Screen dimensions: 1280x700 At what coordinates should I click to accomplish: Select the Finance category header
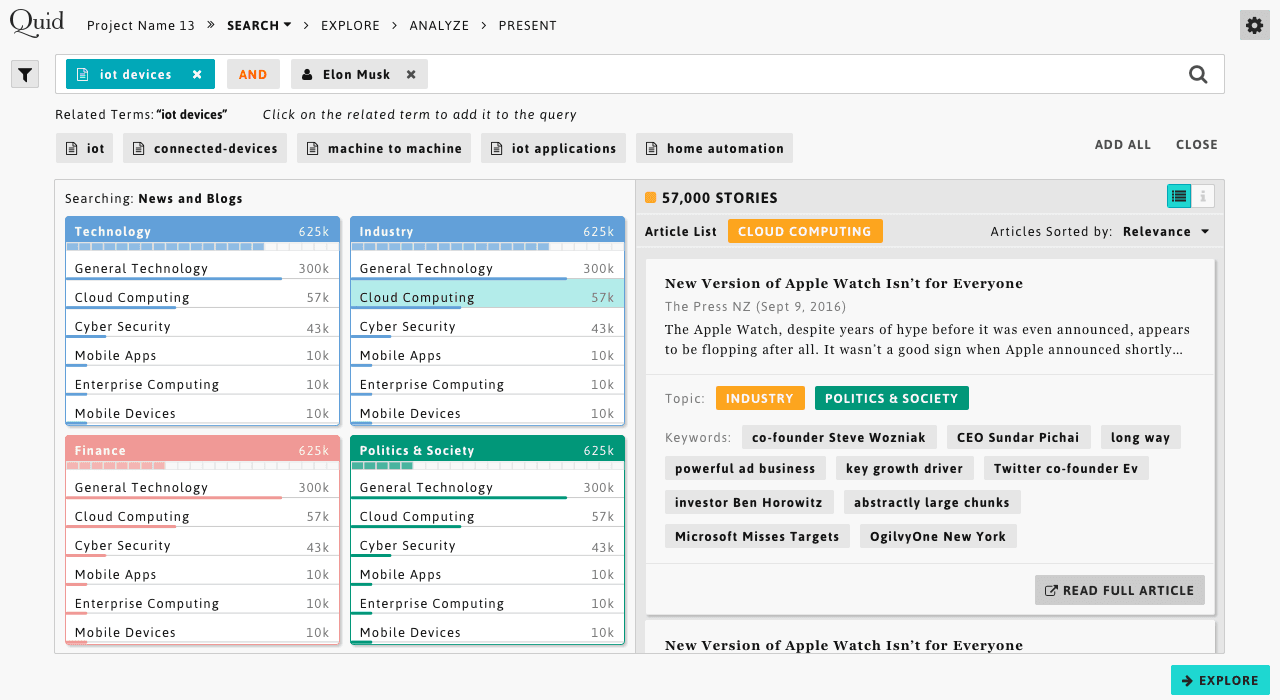pos(202,450)
